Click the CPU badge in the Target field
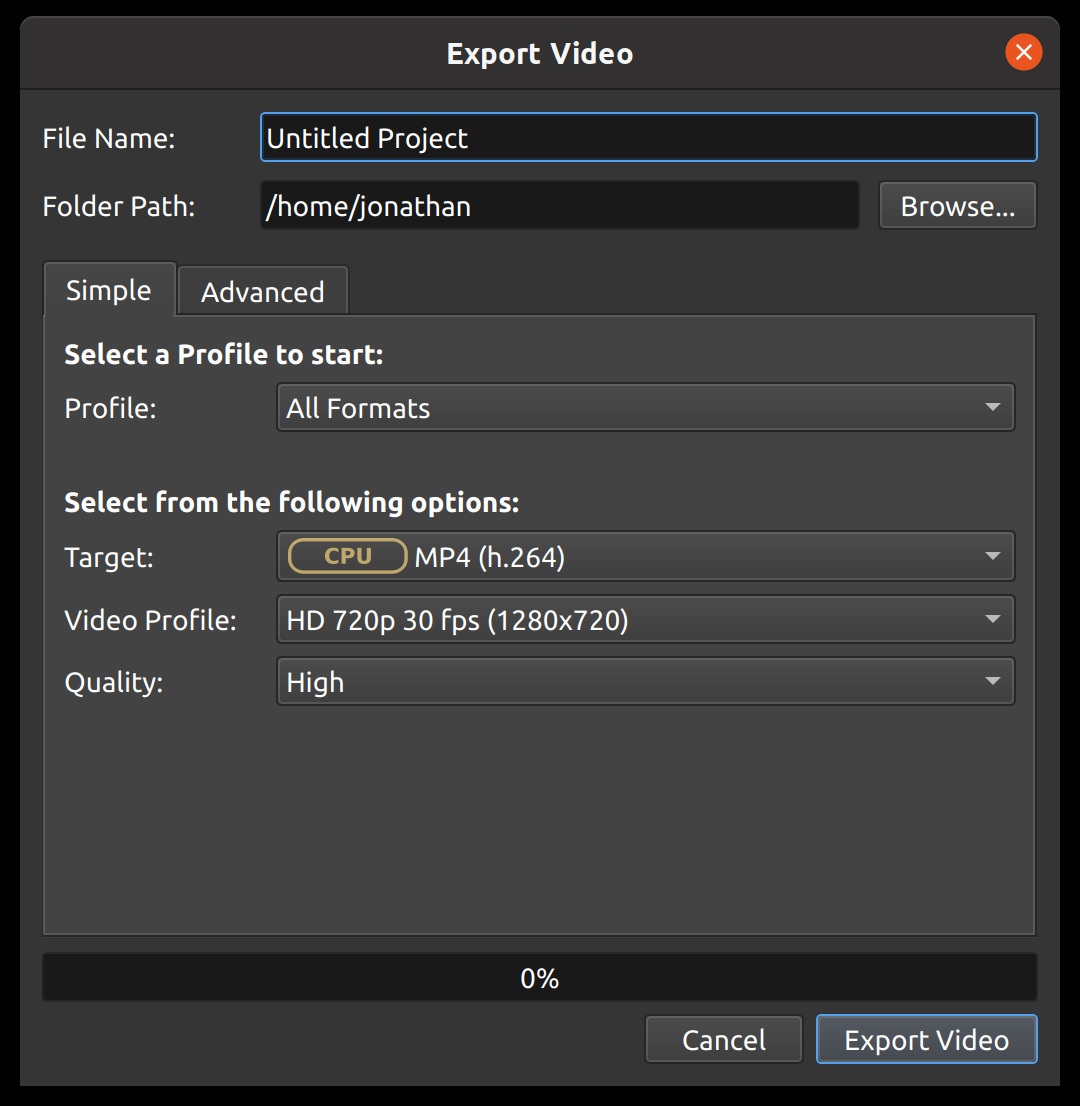Image resolution: width=1080 pixels, height=1106 pixels. click(346, 556)
